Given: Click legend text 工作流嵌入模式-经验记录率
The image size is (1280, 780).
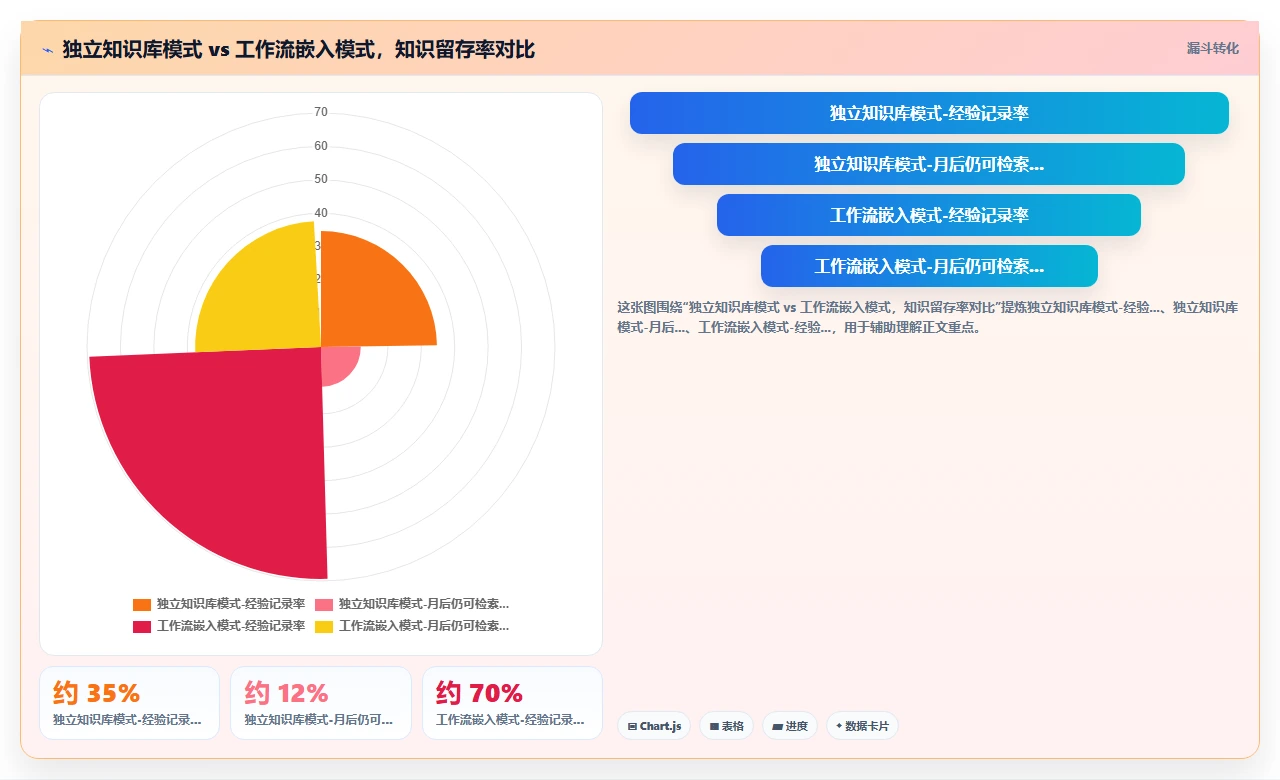Looking at the screenshot, I should click(231, 626).
